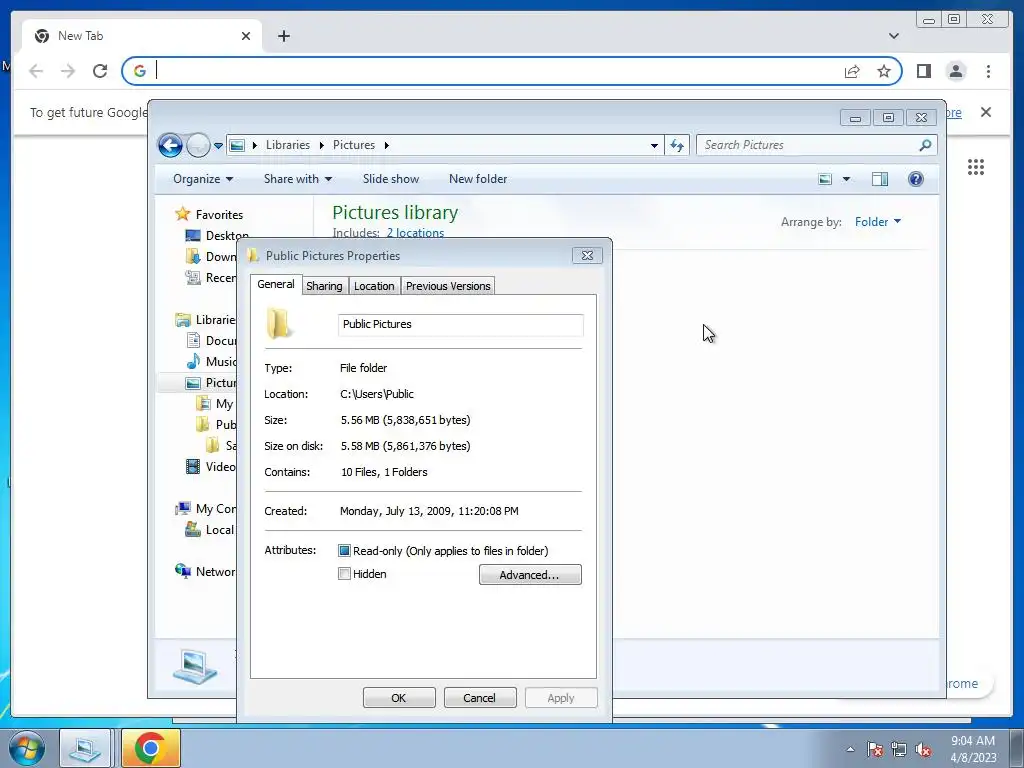Open the view options dropdown arrow
1024x768 pixels.
coord(846,179)
